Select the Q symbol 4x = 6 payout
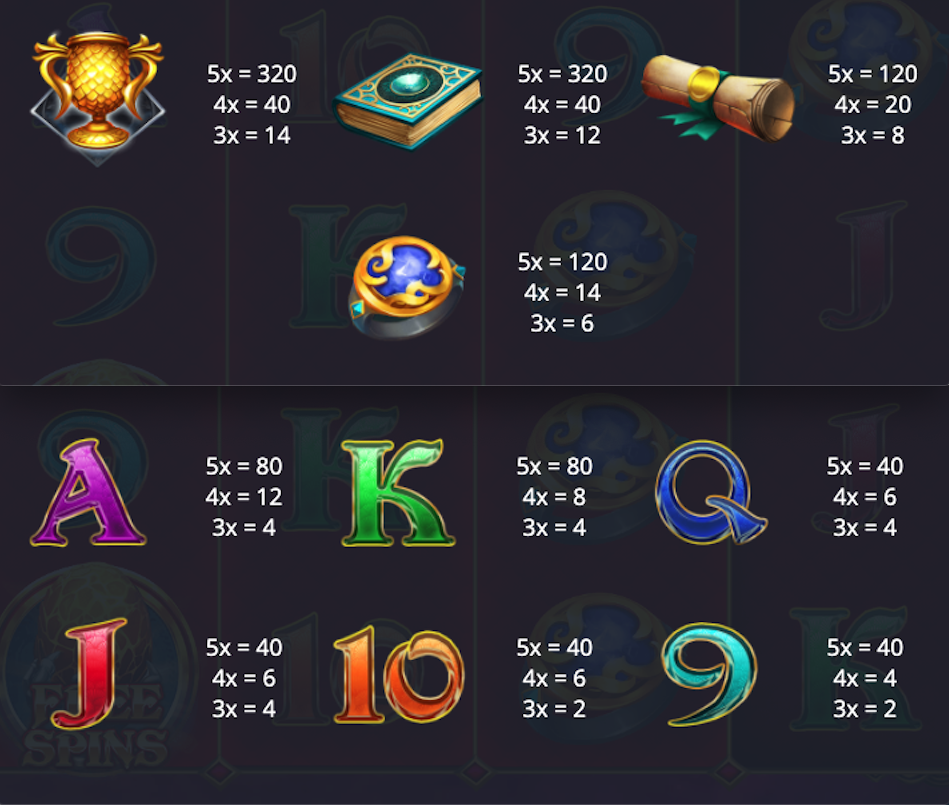 (865, 497)
